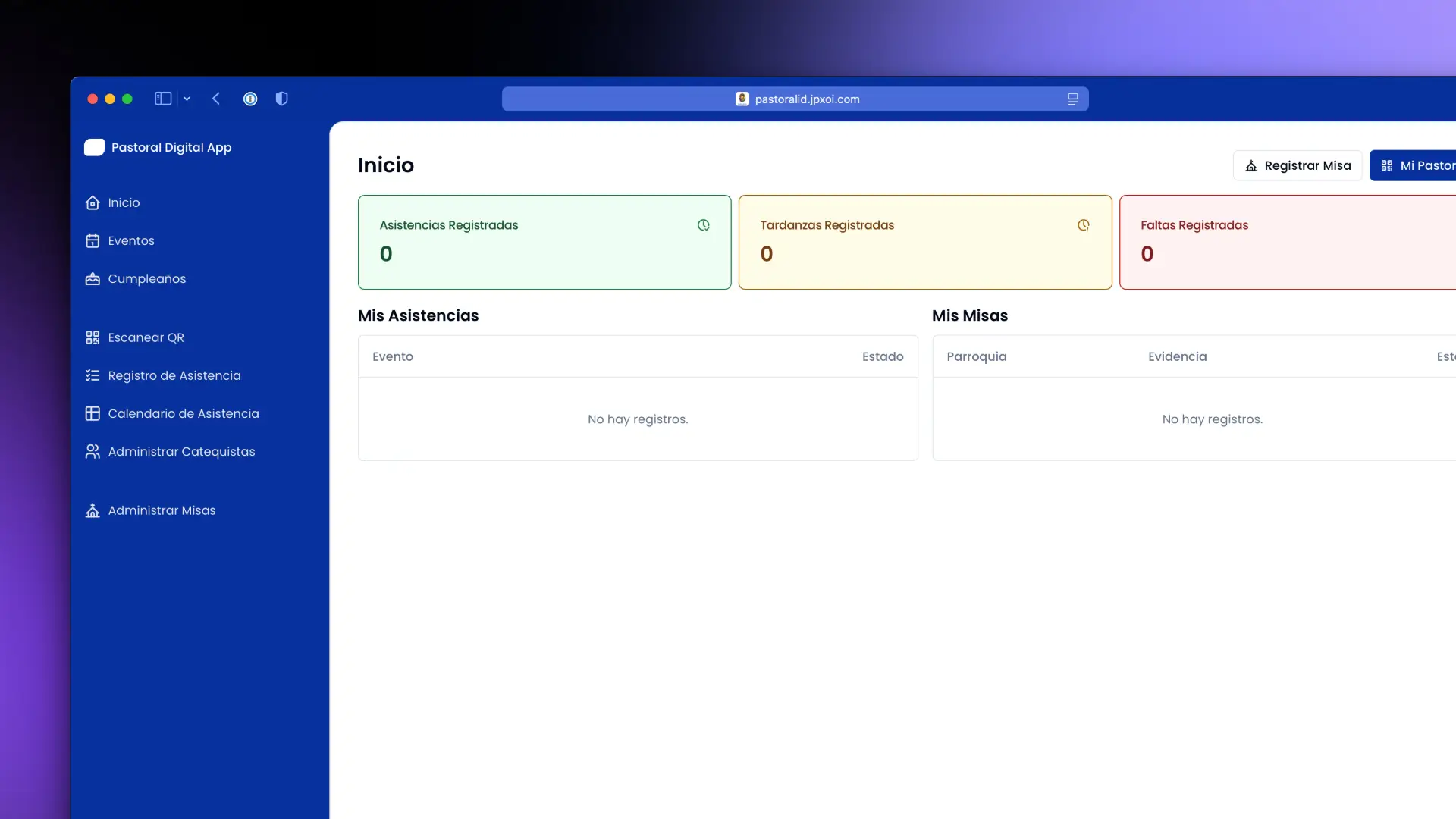Click the site favicon in the address bar
The image size is (1456, 819).
coord(742,99)
